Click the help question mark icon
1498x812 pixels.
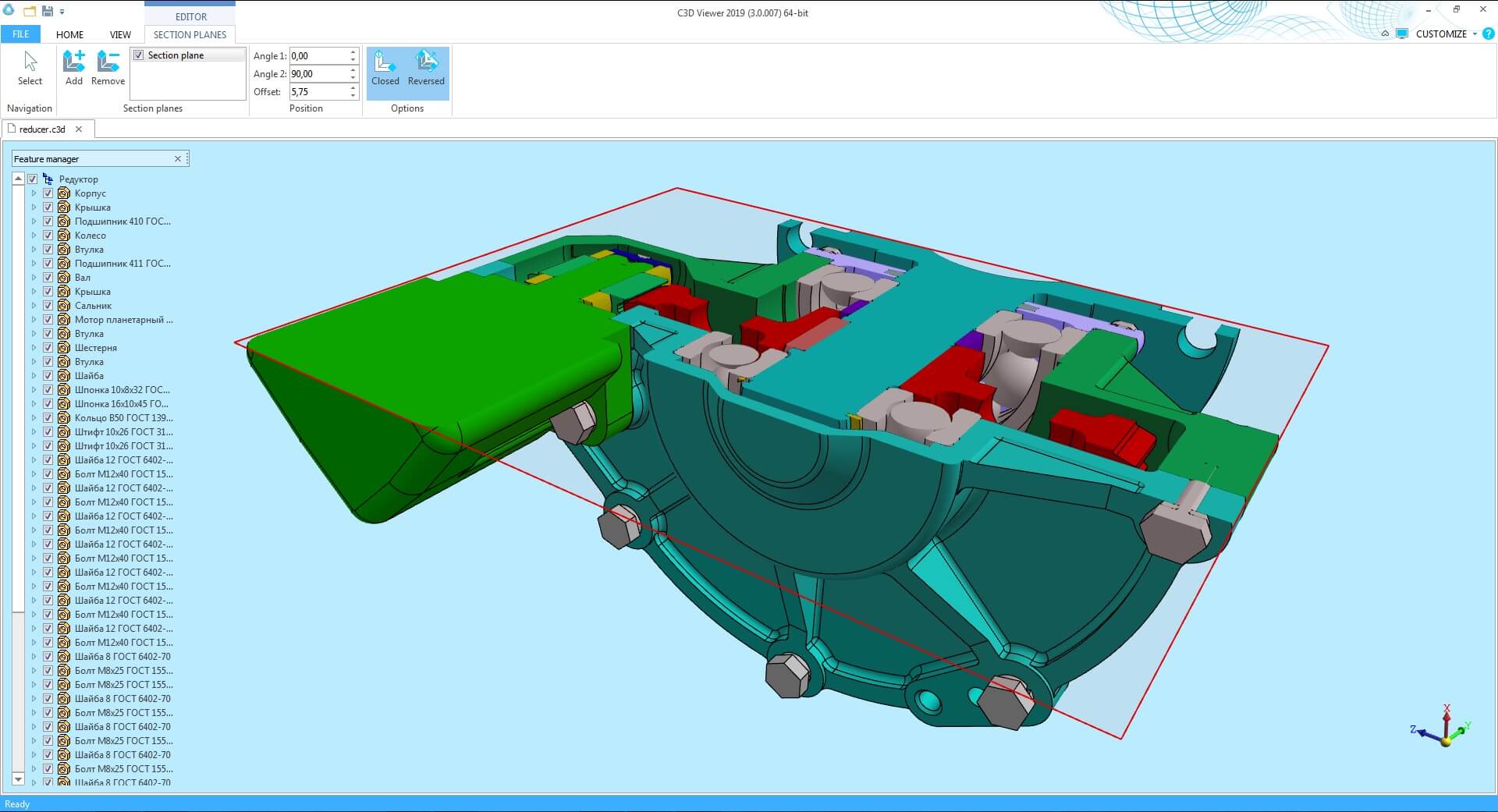1488,34
